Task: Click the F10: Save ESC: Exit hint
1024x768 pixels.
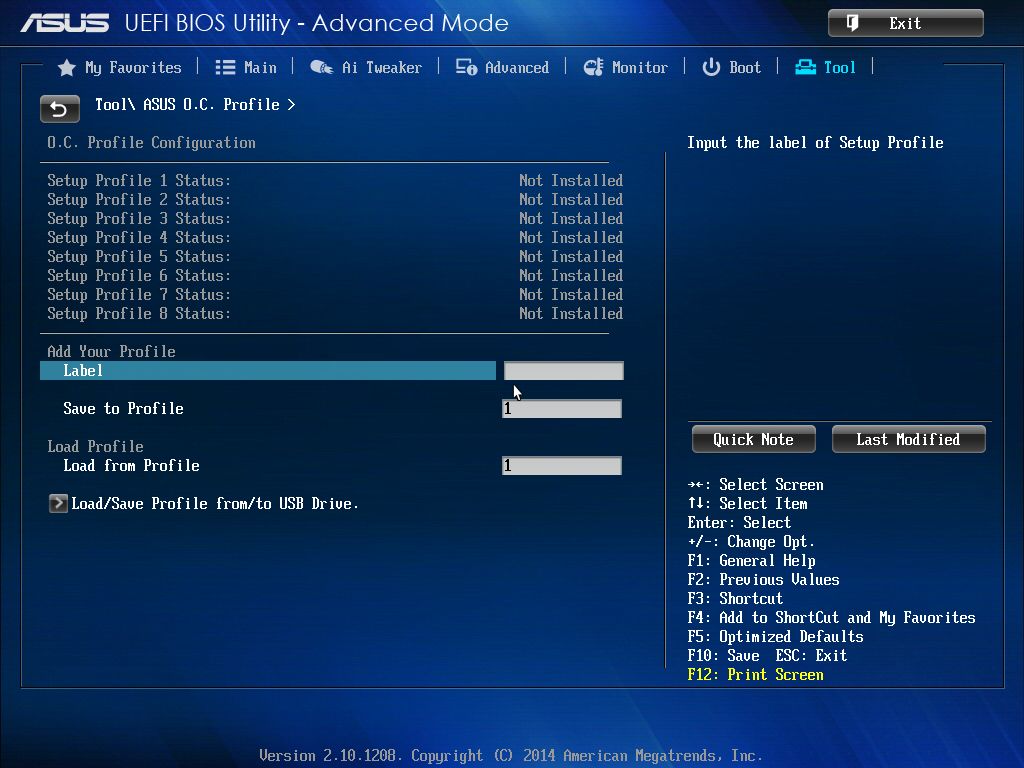Action: point(767,656)
